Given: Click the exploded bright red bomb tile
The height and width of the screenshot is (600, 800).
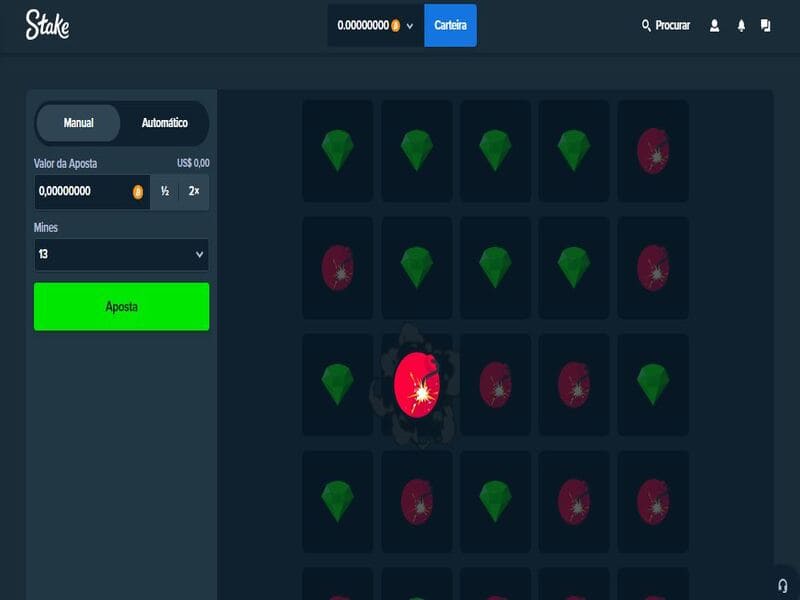Looking at the screenshot, I should pyautogui.click(x=417, y=385).
